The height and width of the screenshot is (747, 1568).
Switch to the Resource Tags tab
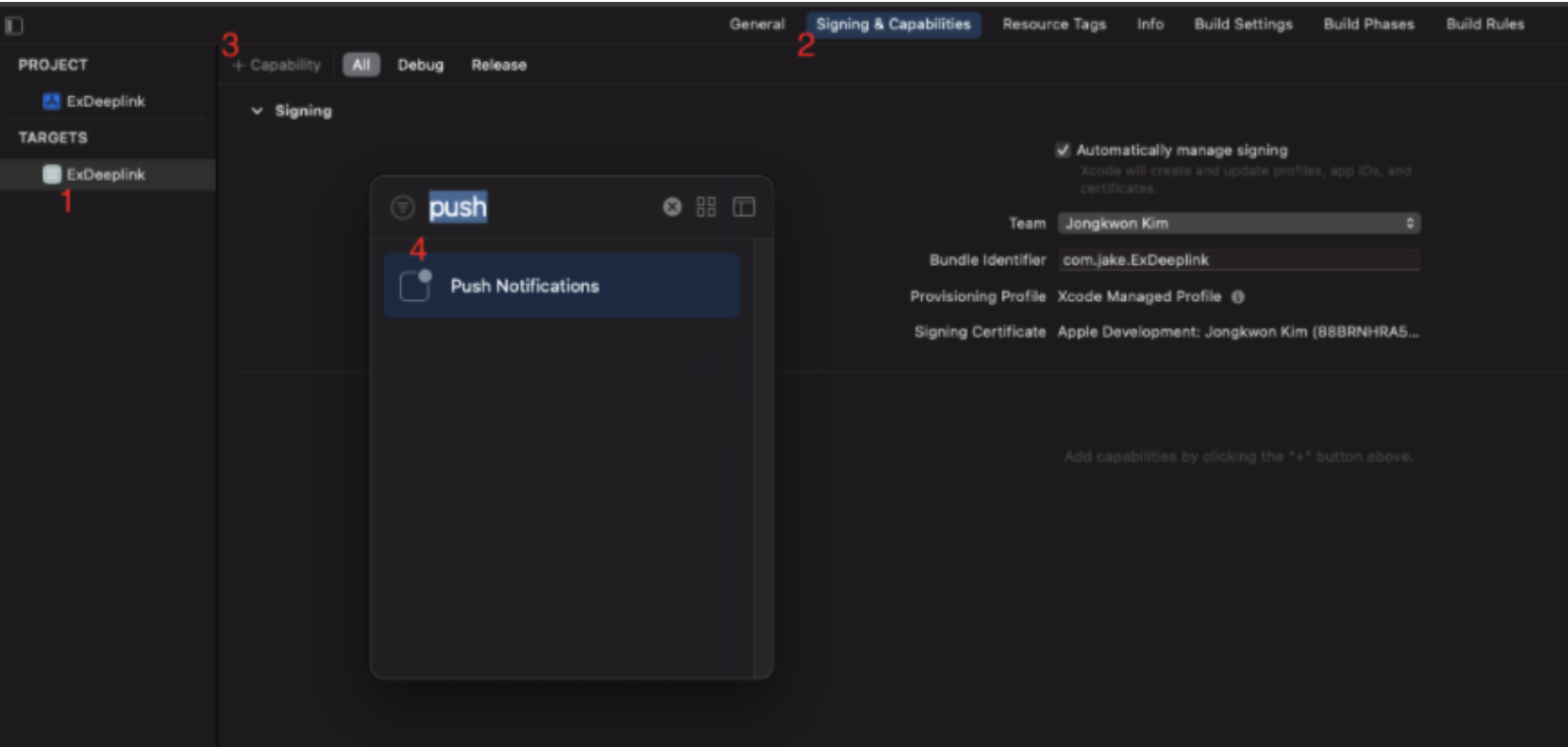point(1054,25)
